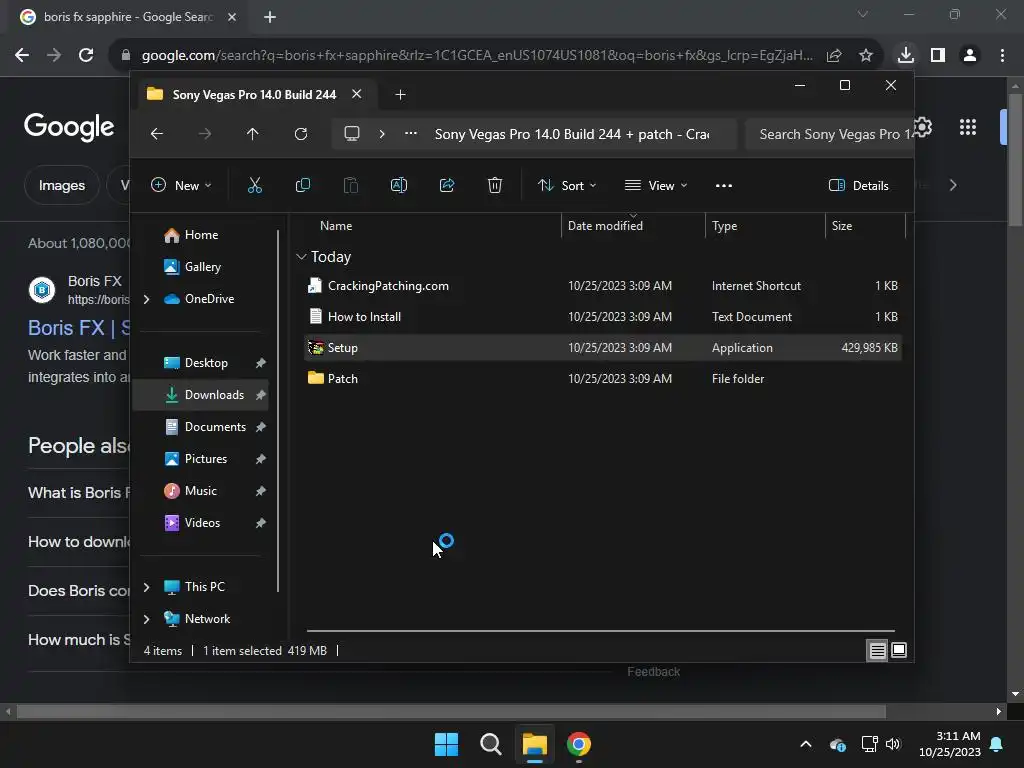Open the See more (three dots) toolbar menu
Viewport: 1024px width, 768px height.
tap(724, 185)
